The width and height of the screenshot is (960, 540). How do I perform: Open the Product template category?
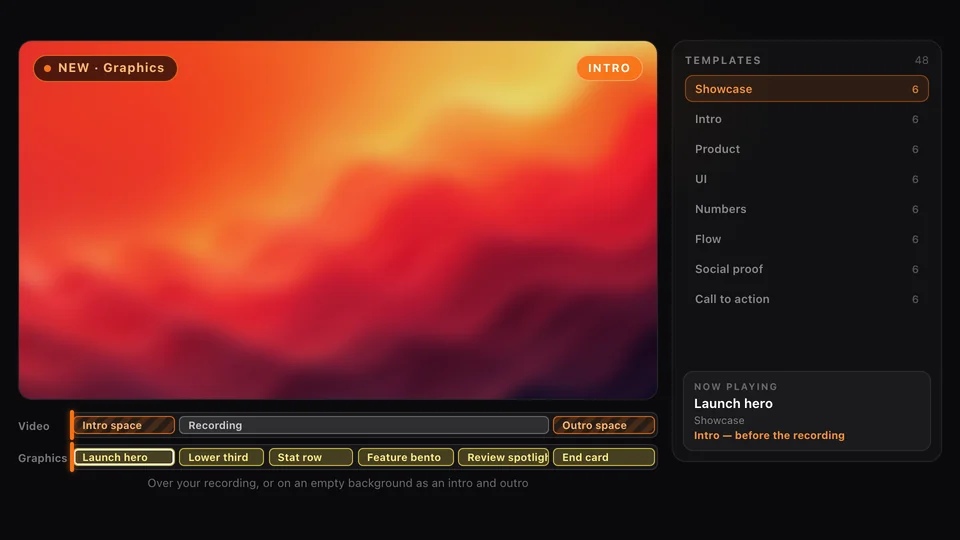click(806, 149)
